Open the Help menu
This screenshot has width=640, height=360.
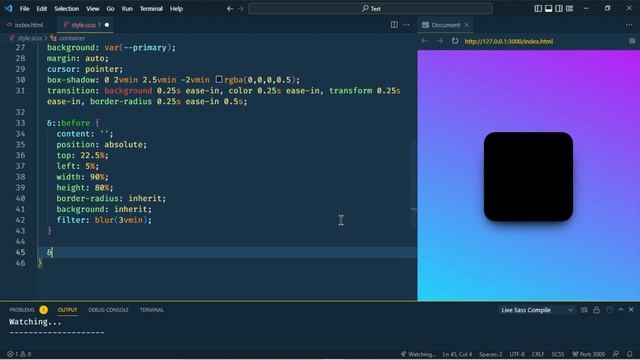pos(176,9)
